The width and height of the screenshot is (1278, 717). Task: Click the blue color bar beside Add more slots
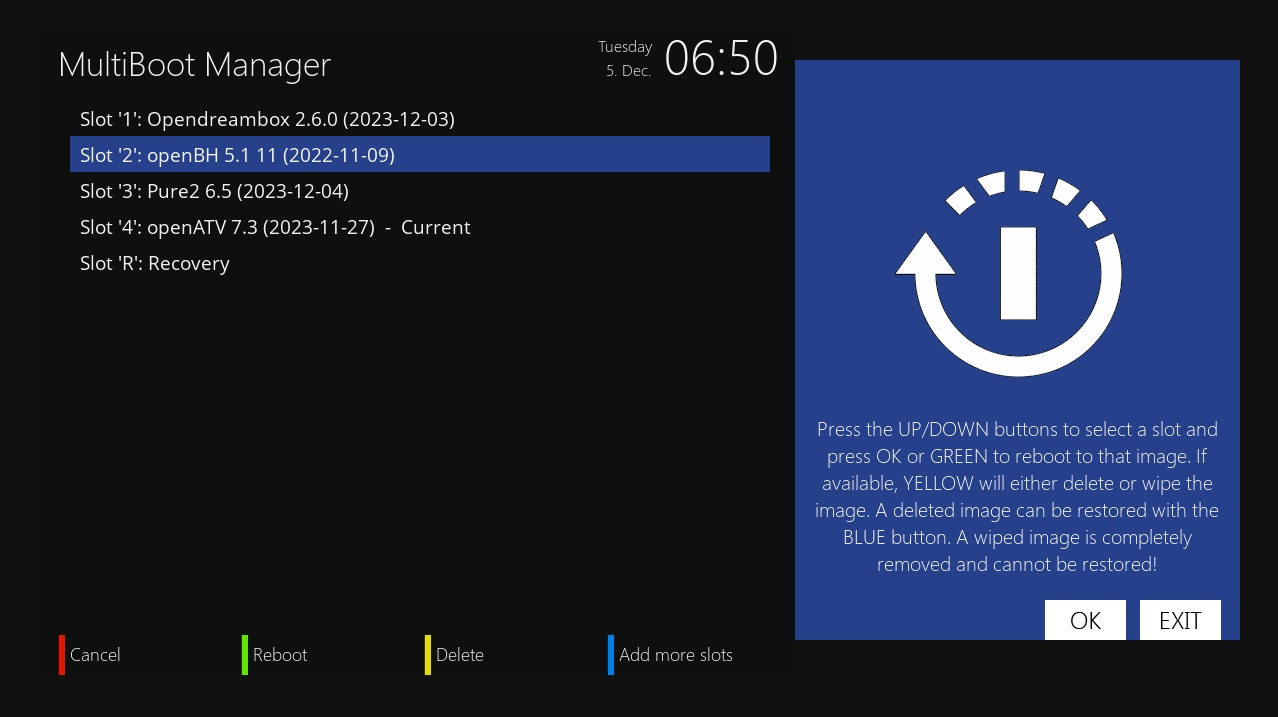click(x=611, y=655)
